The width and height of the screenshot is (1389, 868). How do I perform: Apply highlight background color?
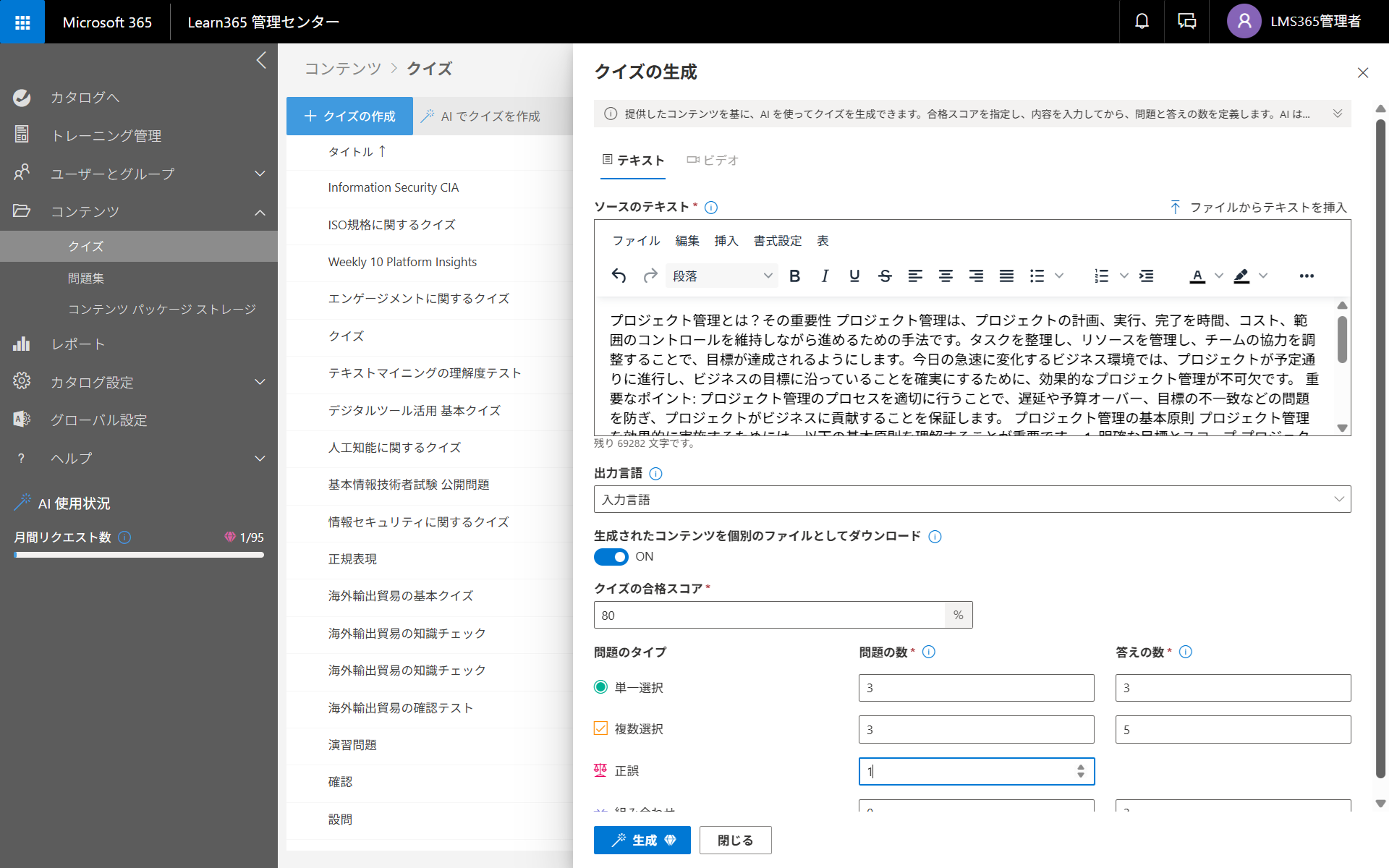pyautogui.click(x=1241, y=276)
